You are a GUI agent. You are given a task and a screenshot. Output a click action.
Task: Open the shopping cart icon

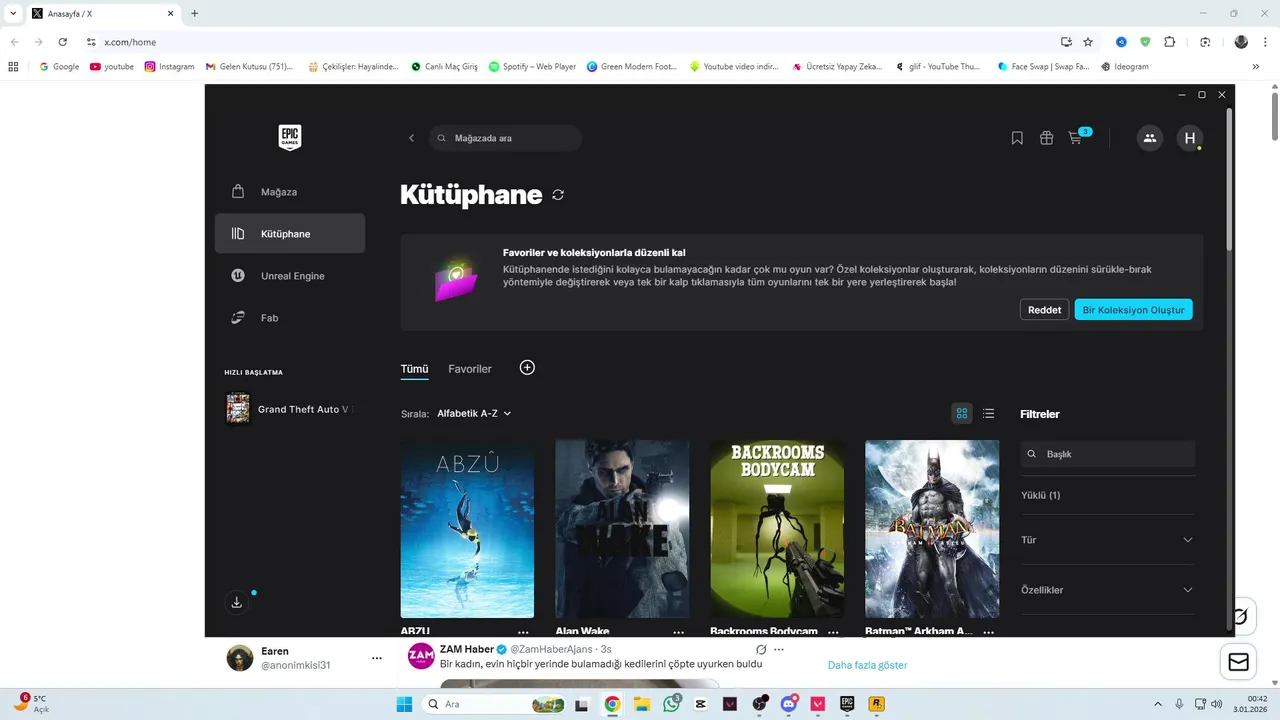1076,138
